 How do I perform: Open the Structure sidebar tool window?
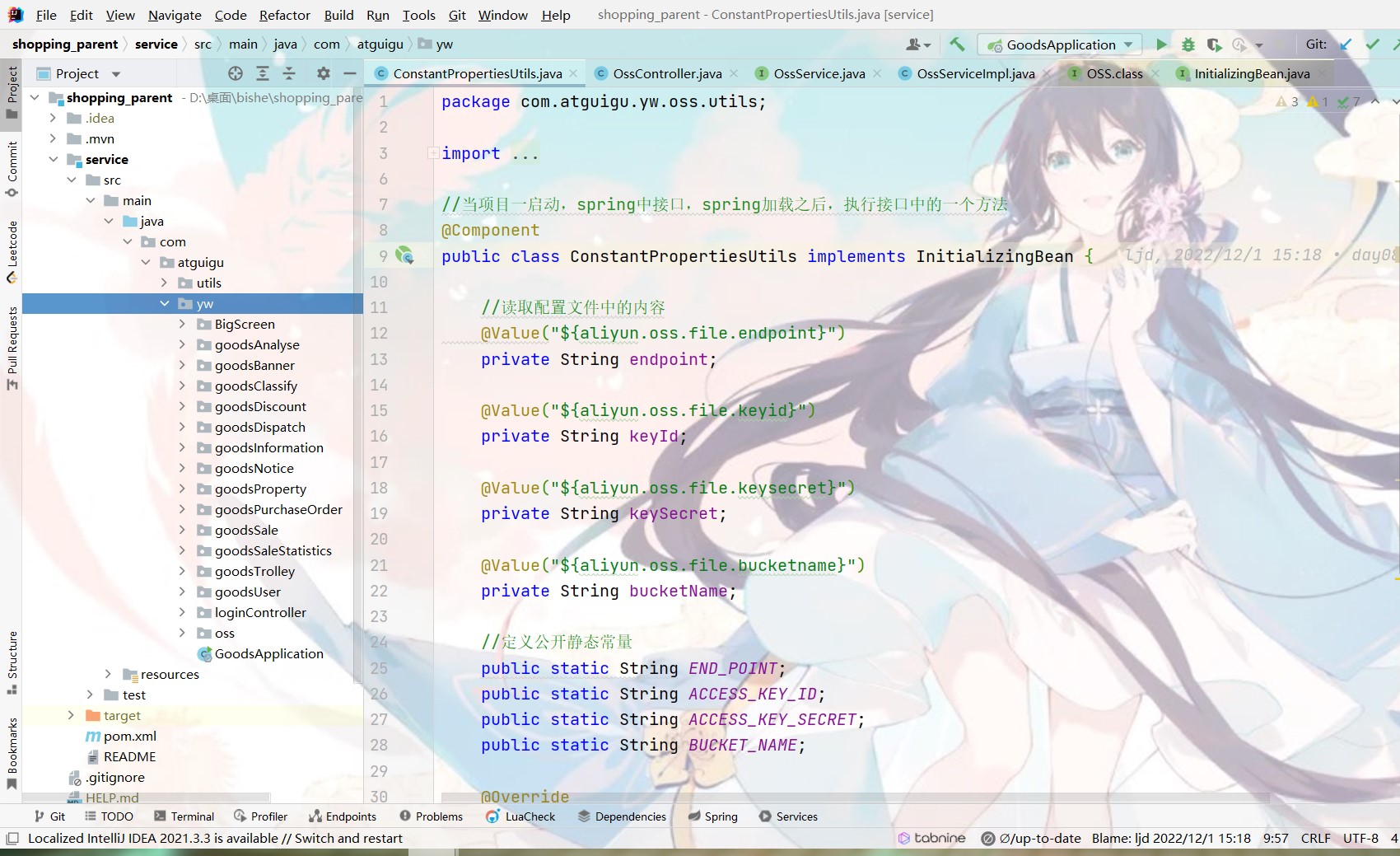click(12, 662)
